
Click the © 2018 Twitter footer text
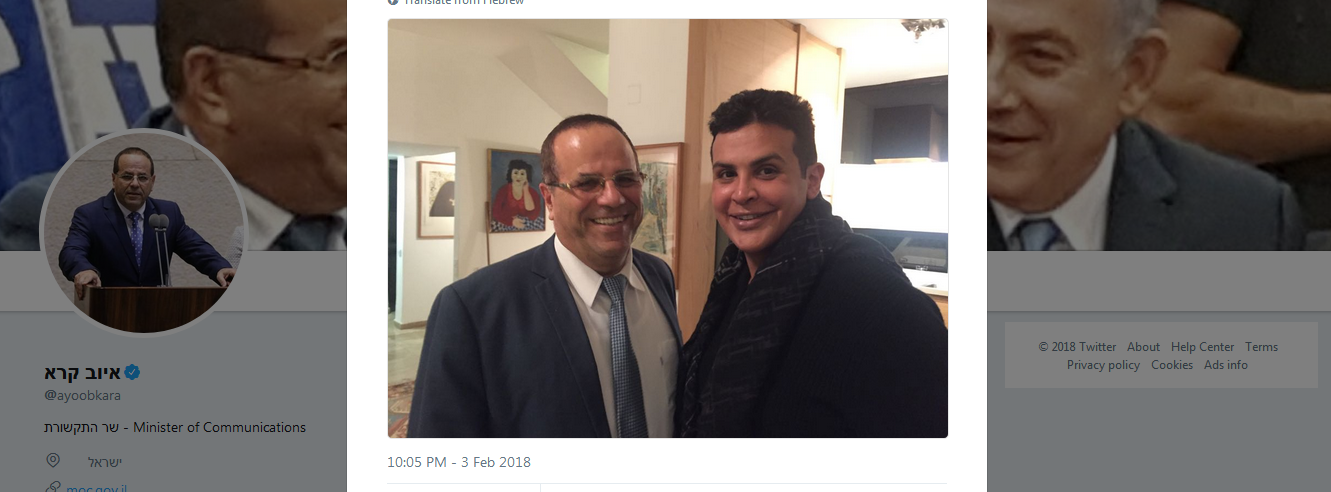point(1077,347)
